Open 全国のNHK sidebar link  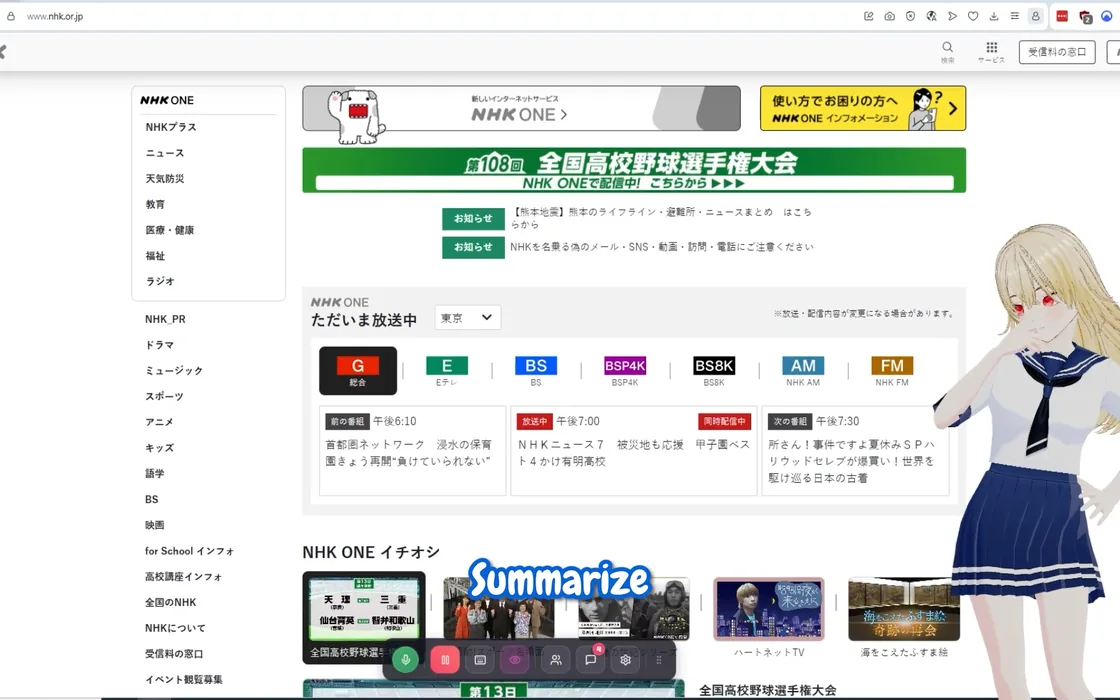click(x=170, y=602)
